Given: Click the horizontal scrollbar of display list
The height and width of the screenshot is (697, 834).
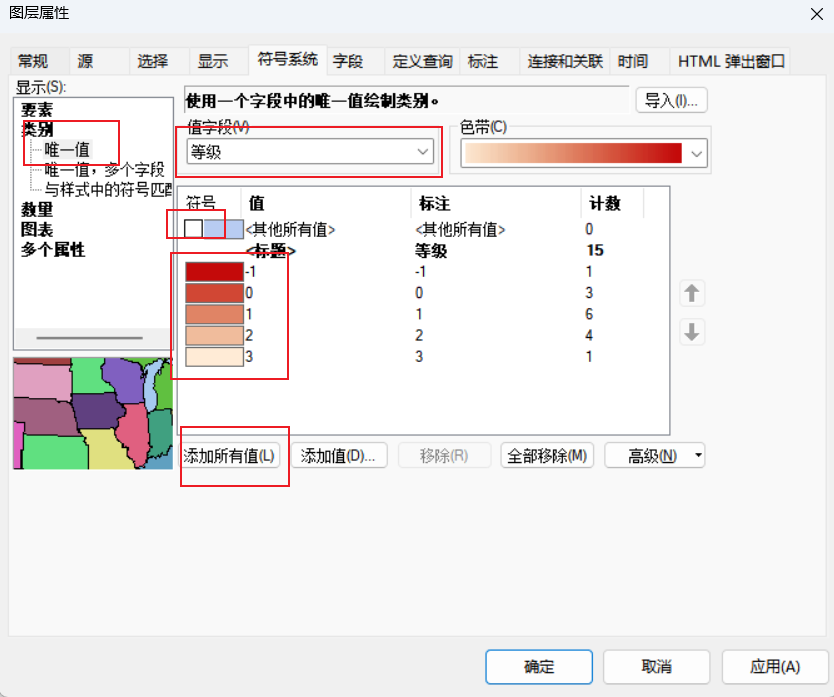Looking at the screenshot, I should pyautogui.click(x=89, y=338).
